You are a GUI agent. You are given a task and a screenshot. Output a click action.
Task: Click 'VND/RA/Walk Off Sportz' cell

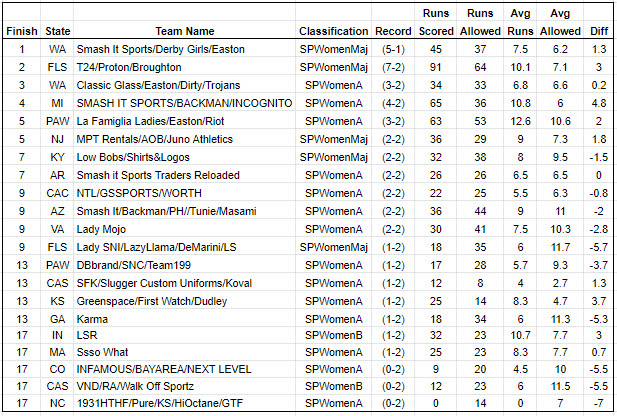pos(135,386)
